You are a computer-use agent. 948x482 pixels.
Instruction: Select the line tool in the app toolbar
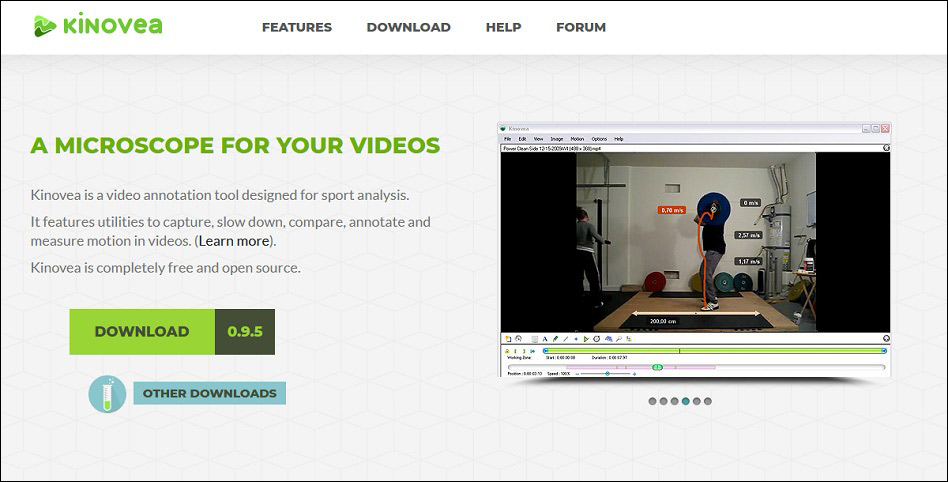(x=566, y=339)
